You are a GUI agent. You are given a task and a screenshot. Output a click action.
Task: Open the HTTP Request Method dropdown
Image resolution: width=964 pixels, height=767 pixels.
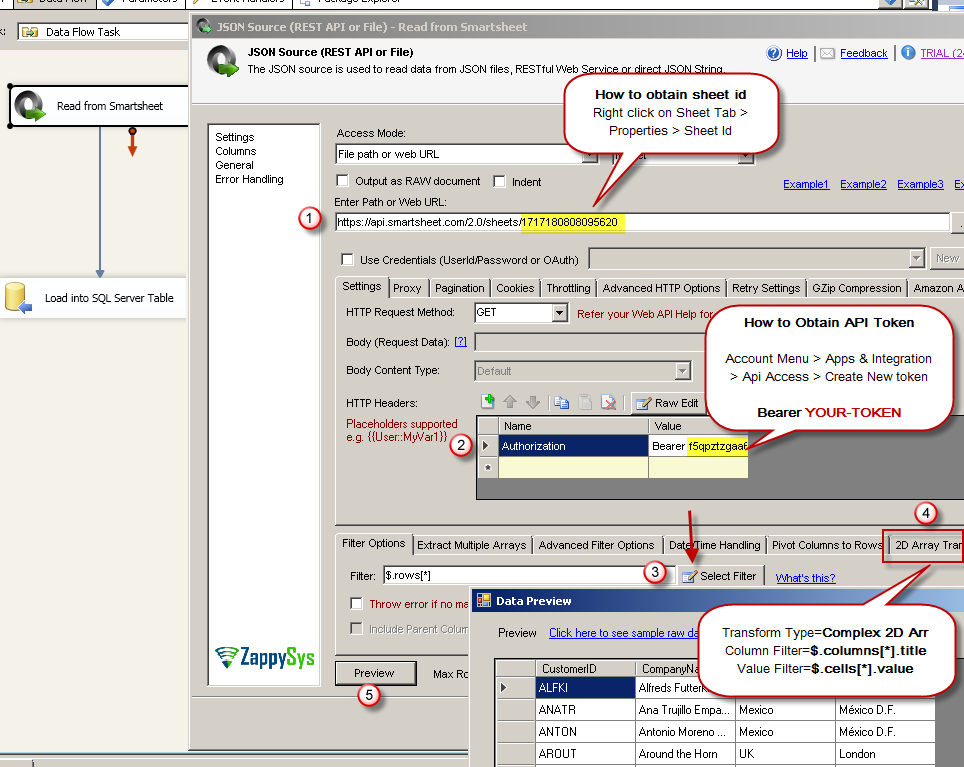[x=561, y=312]
